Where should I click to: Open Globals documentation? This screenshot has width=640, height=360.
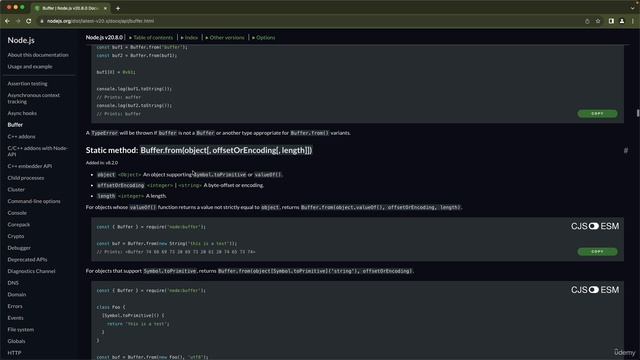pos(16,341)
